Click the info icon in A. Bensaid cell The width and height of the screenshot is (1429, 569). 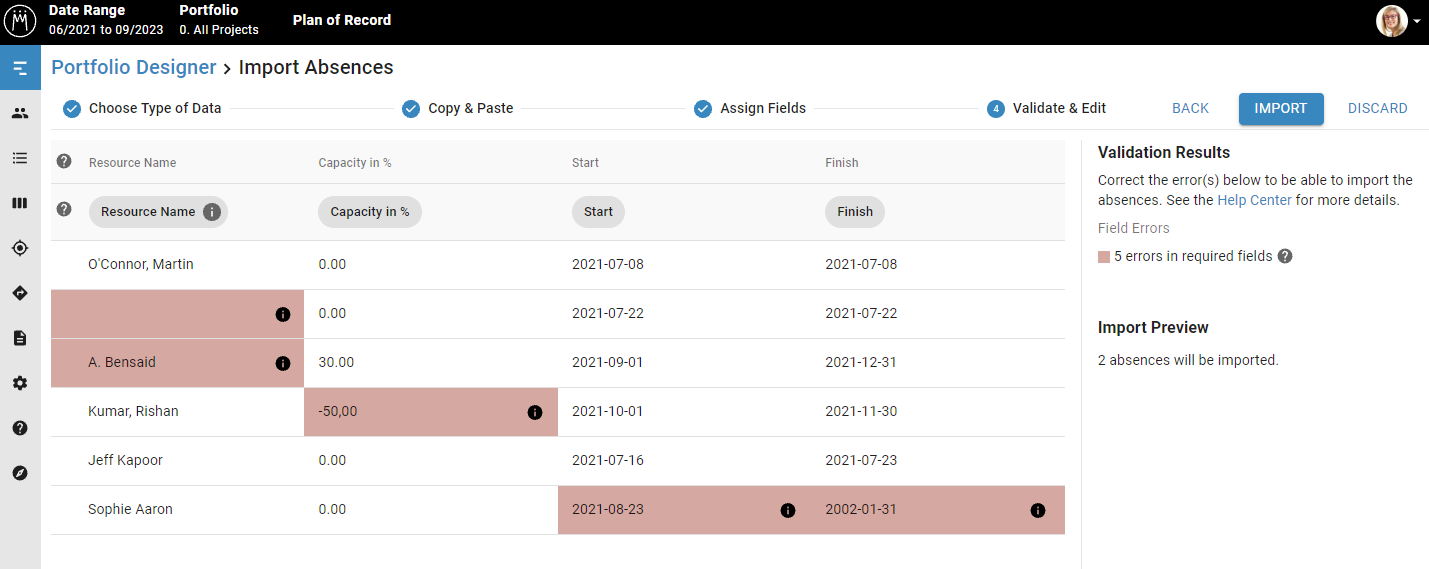click(x=282, y=363)
